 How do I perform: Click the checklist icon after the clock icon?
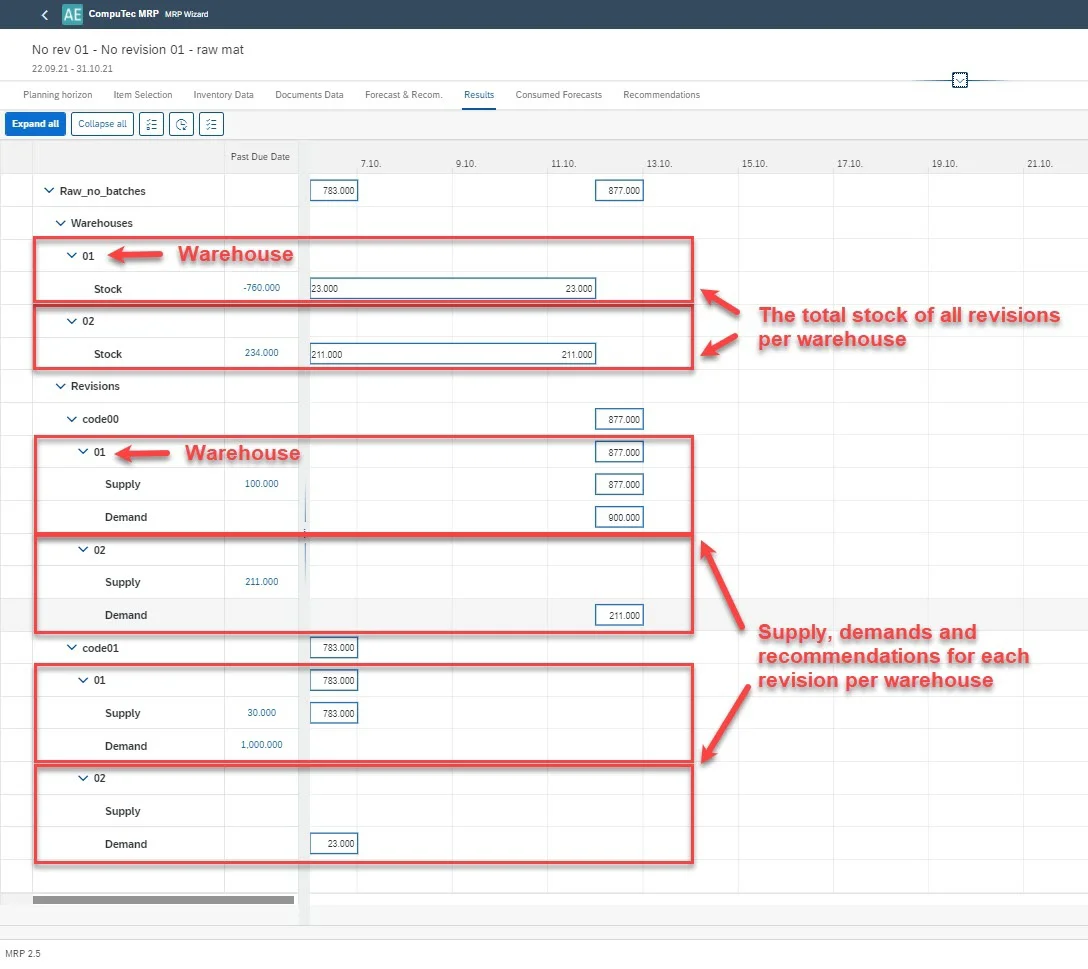211,124
